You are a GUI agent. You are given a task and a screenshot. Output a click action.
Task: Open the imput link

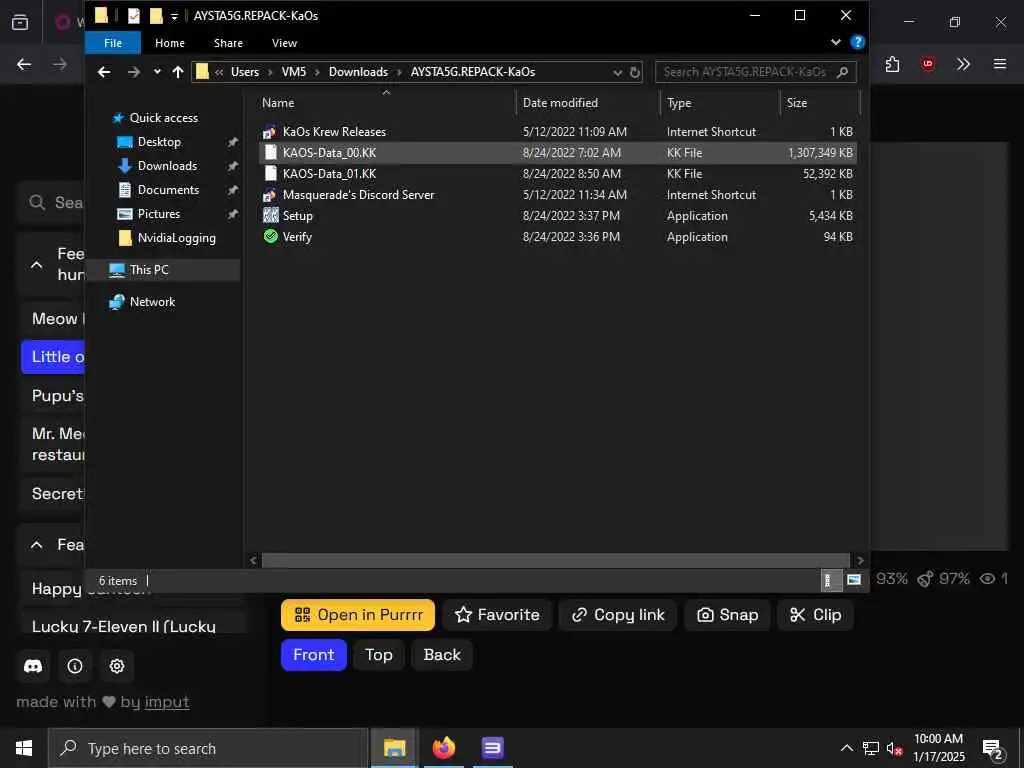click(x=167, y=702)
